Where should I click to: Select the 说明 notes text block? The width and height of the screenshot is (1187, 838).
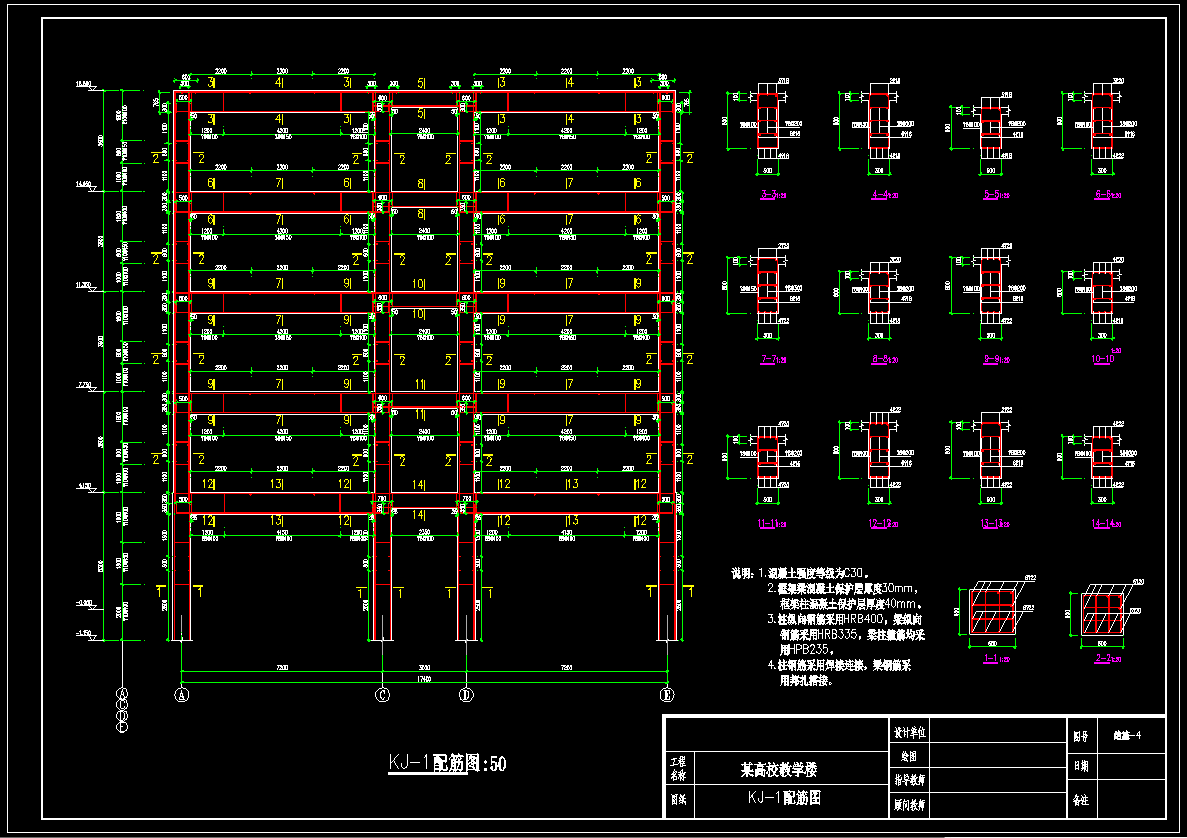(838, 626)
